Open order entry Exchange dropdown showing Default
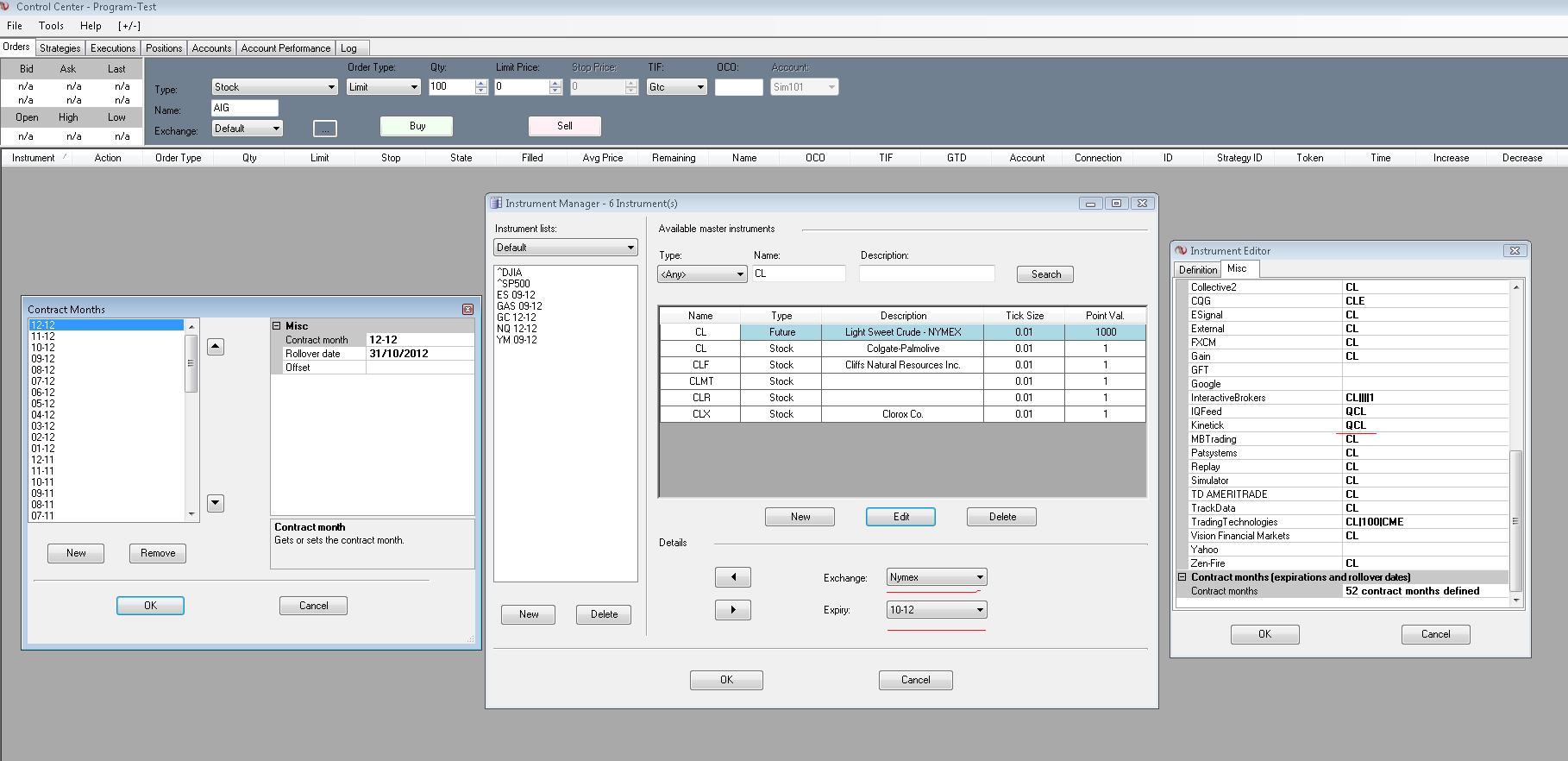This screenshot has height=761, width=1568. pyautogui.click(x=248, y=129)
